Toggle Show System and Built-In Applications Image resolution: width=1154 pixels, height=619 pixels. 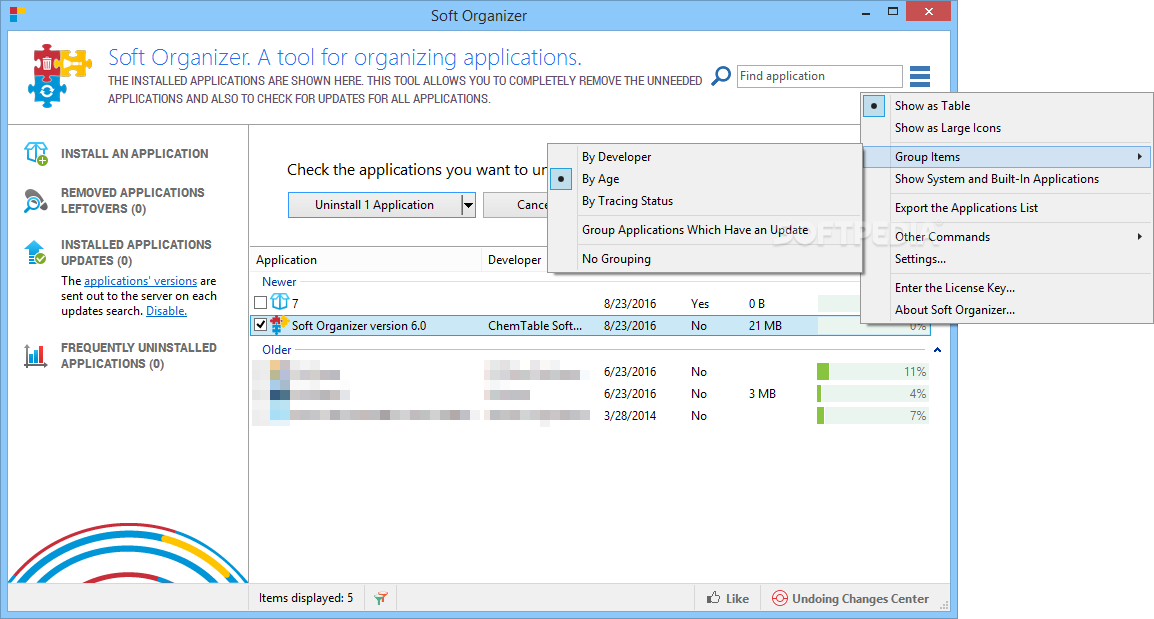point(997,179)
